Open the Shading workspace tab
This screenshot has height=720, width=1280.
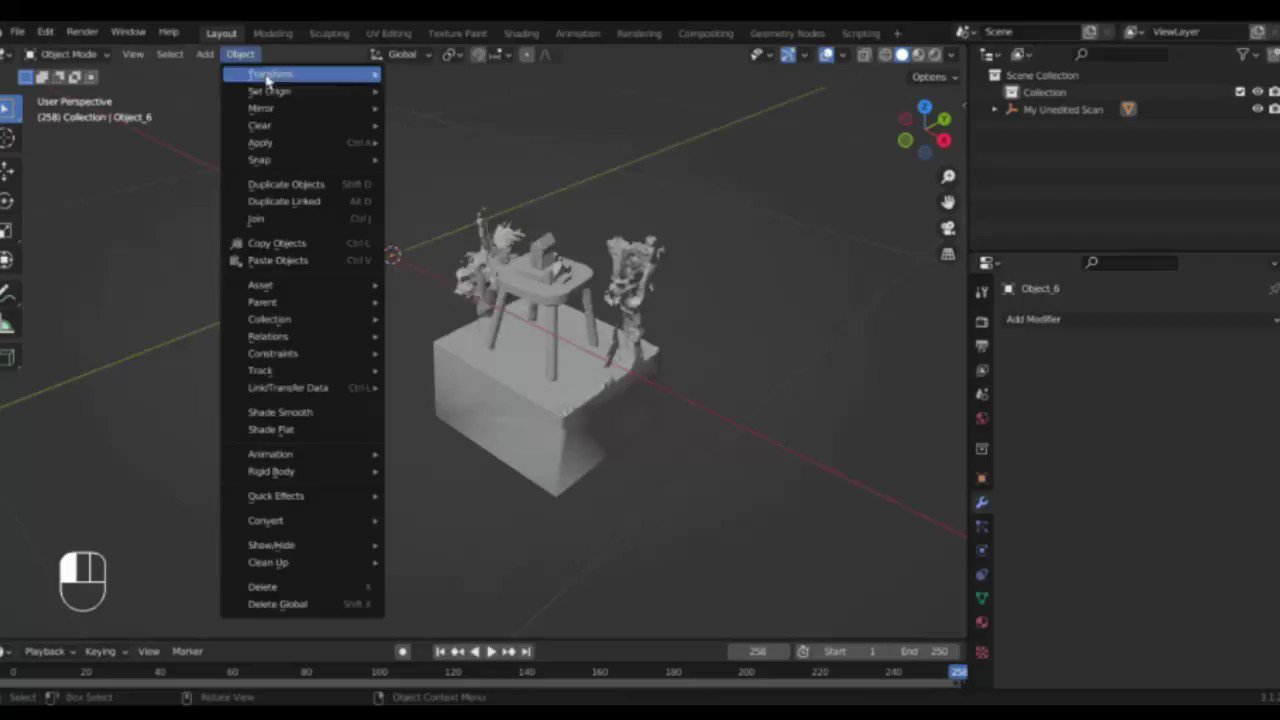click(520, 33)
